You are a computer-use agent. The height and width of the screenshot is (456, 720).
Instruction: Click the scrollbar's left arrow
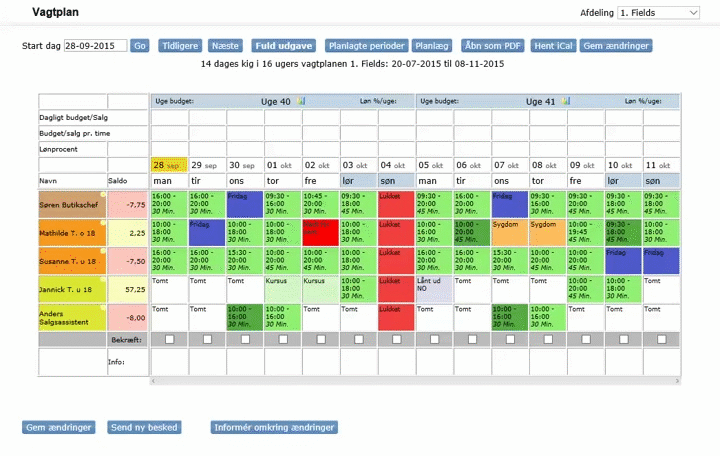pos(153,381)
